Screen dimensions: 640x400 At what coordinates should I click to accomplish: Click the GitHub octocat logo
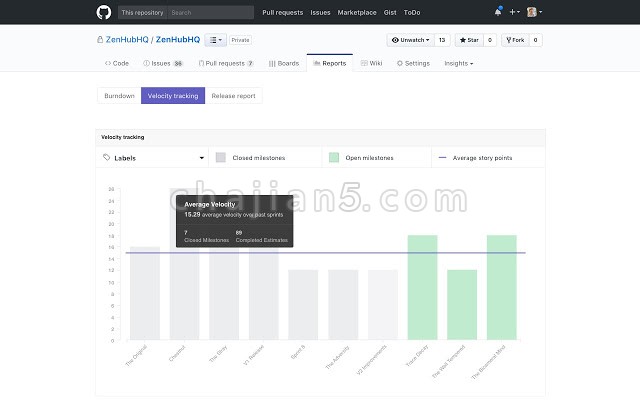coord(104,12)
